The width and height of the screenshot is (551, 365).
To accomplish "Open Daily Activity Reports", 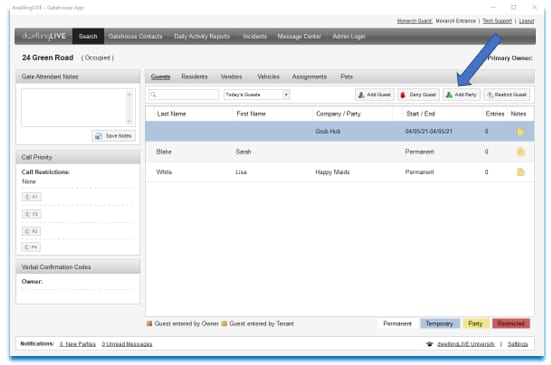I will [202, 36].
